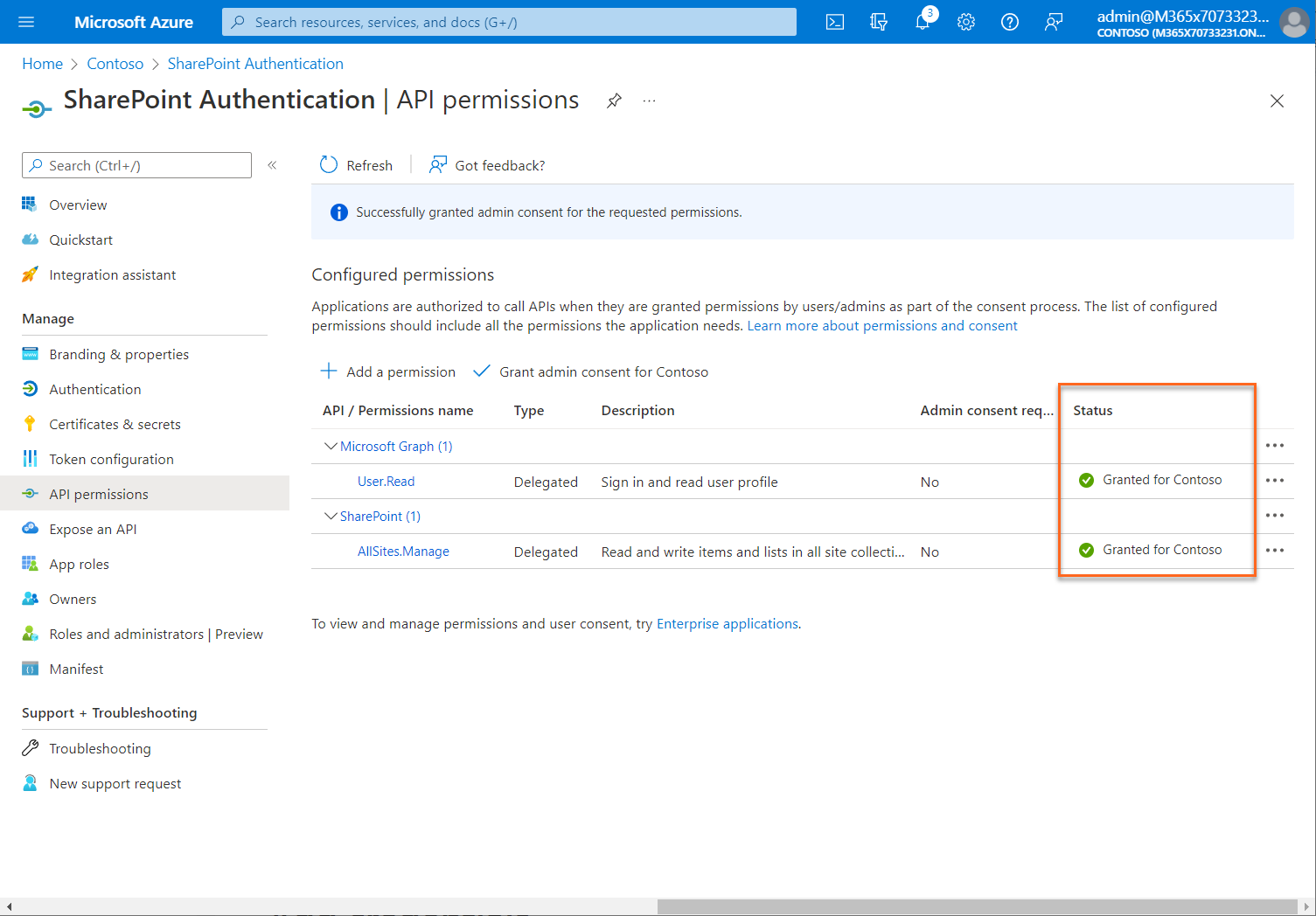Collapse the left resource menu
This screenshot has width=1316, height=916.
coord(272,164)
